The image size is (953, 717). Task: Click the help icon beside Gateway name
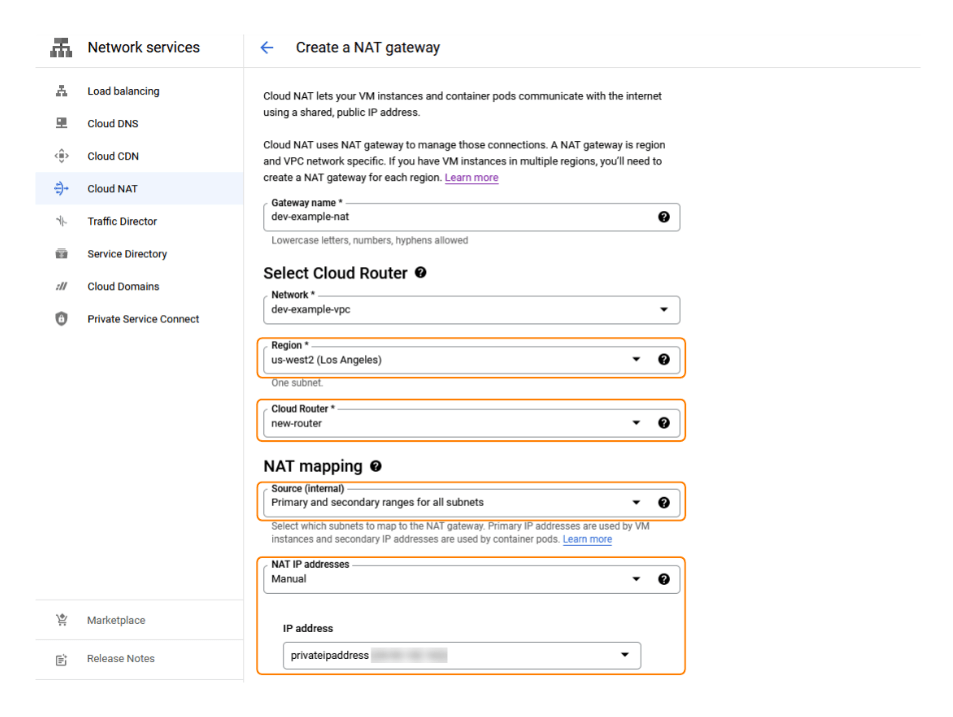664,217
